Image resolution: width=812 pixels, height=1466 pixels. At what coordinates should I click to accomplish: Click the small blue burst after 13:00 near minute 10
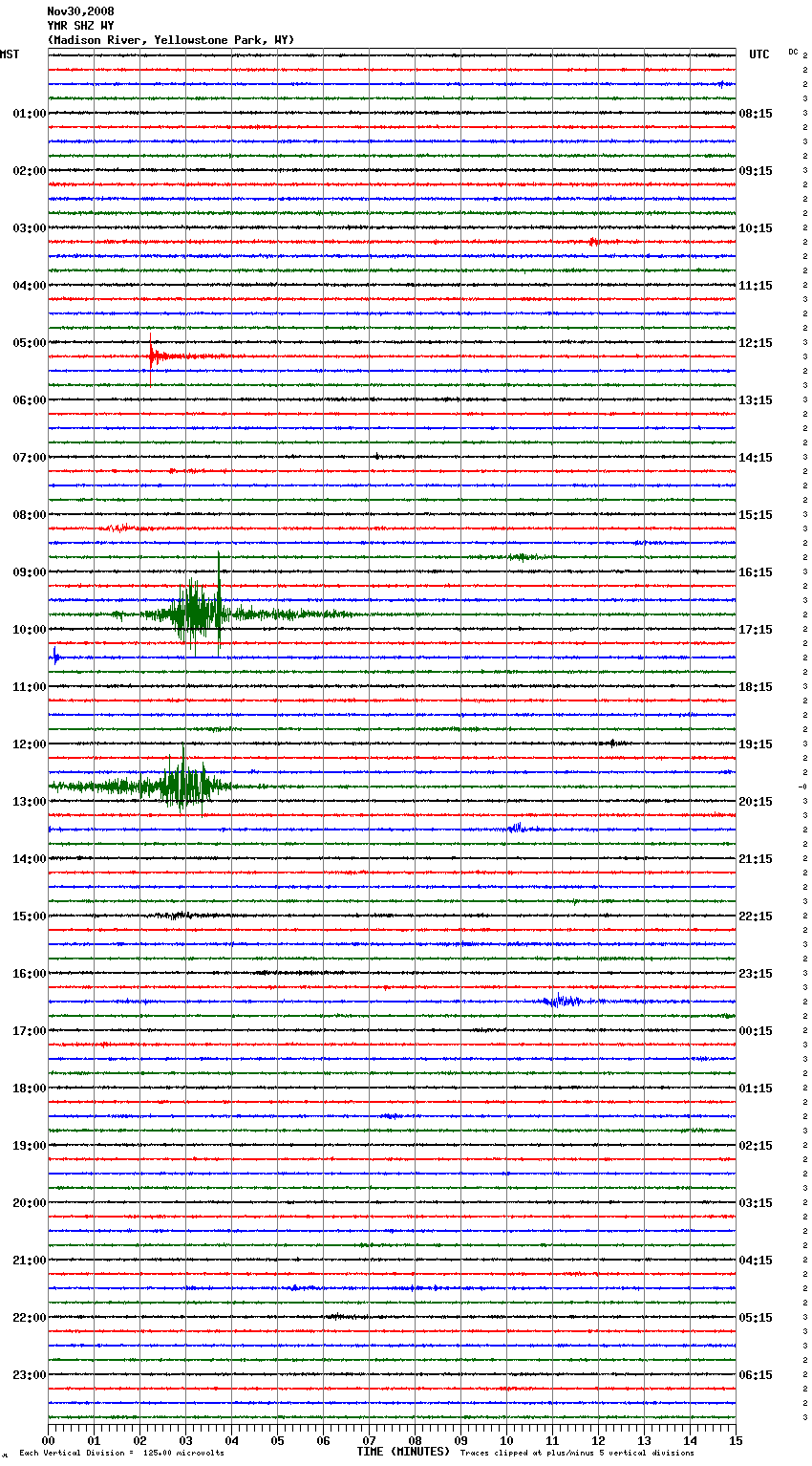pyautogui.click(x=518, y=829)
